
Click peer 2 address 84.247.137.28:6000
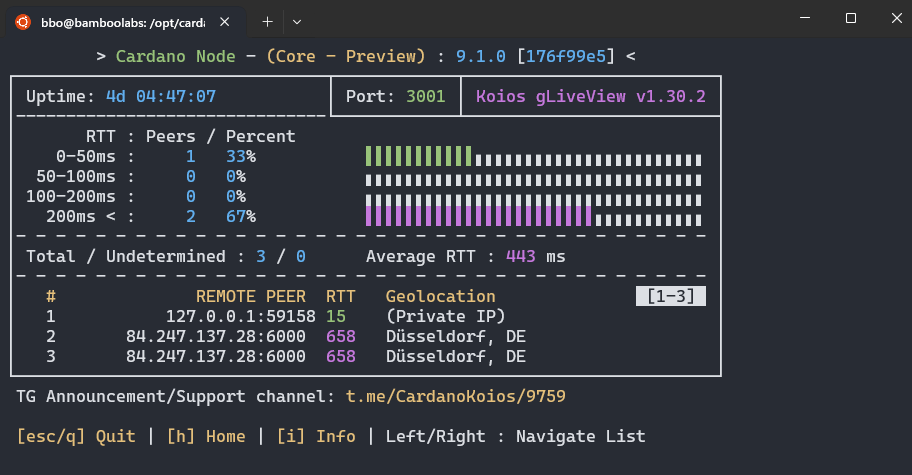pos(216,337)
